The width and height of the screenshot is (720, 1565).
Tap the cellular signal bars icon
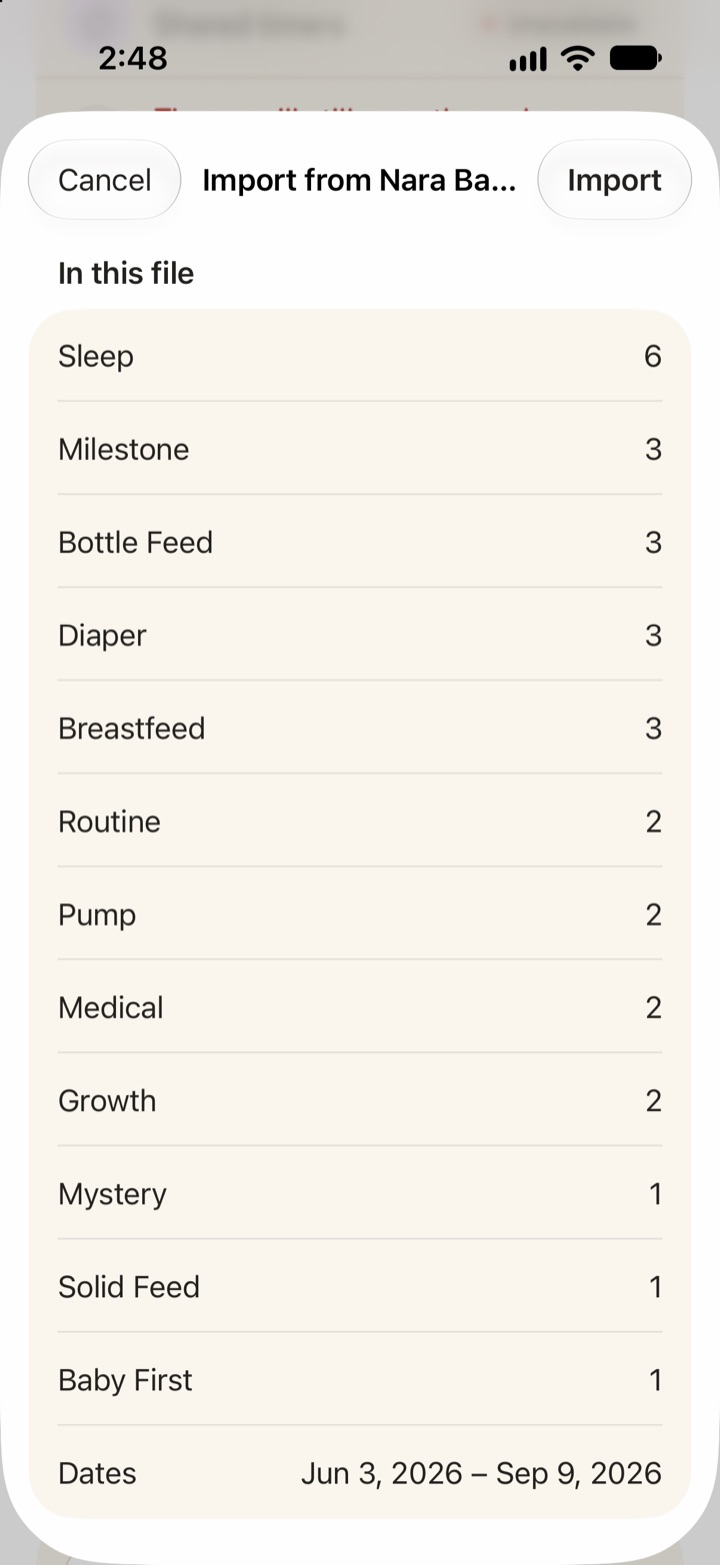click(x=528, y=60)
